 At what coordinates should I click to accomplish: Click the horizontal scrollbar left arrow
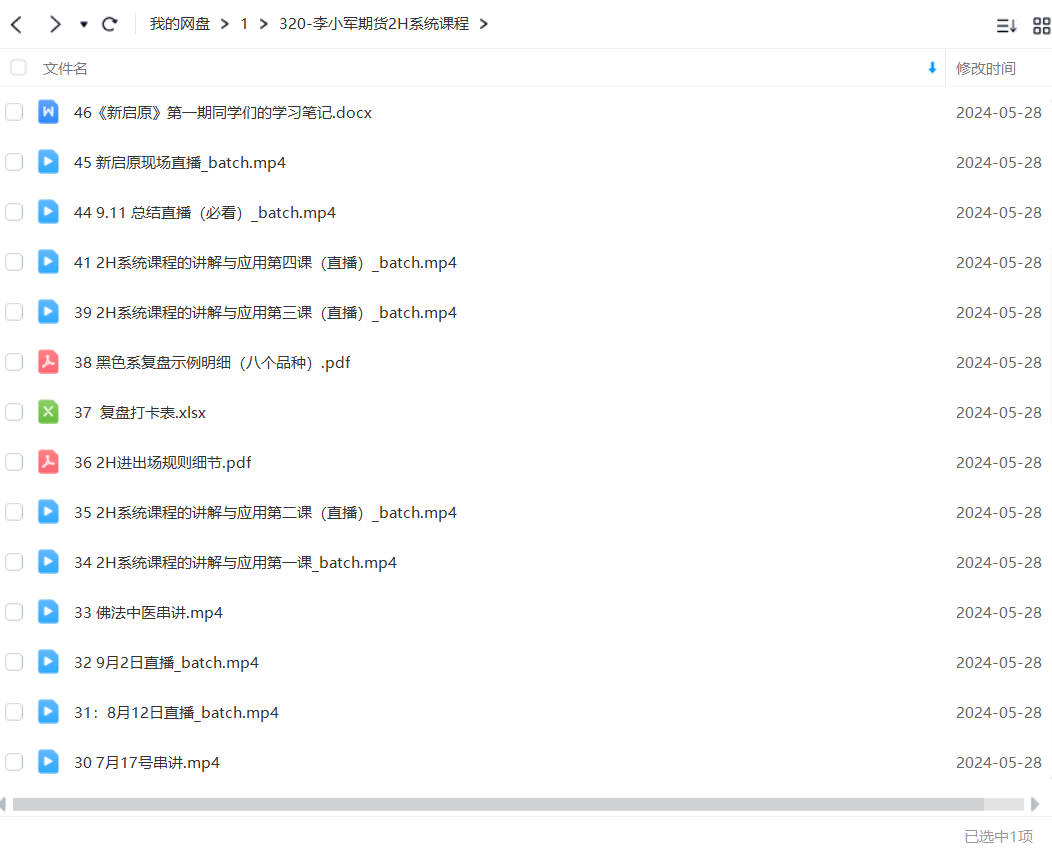[3, 804]
